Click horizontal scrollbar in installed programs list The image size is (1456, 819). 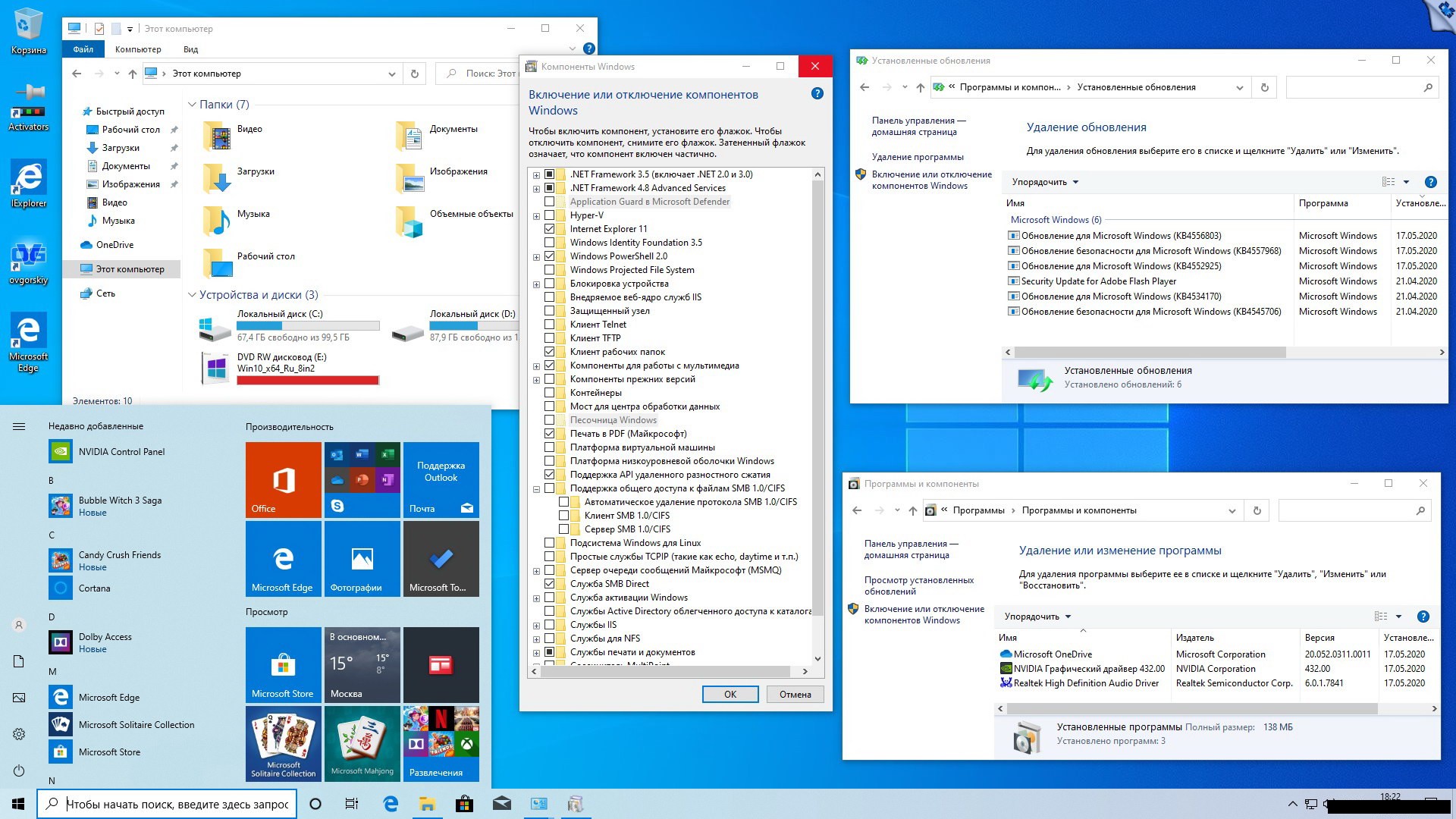[x=1191, y=708]
